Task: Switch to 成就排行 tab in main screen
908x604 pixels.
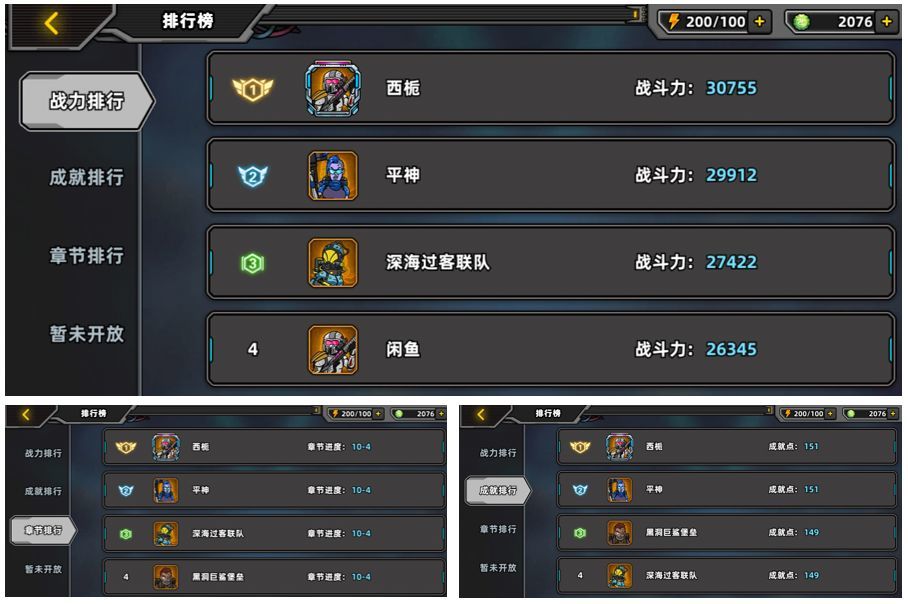Action: (x=87, y=177)
